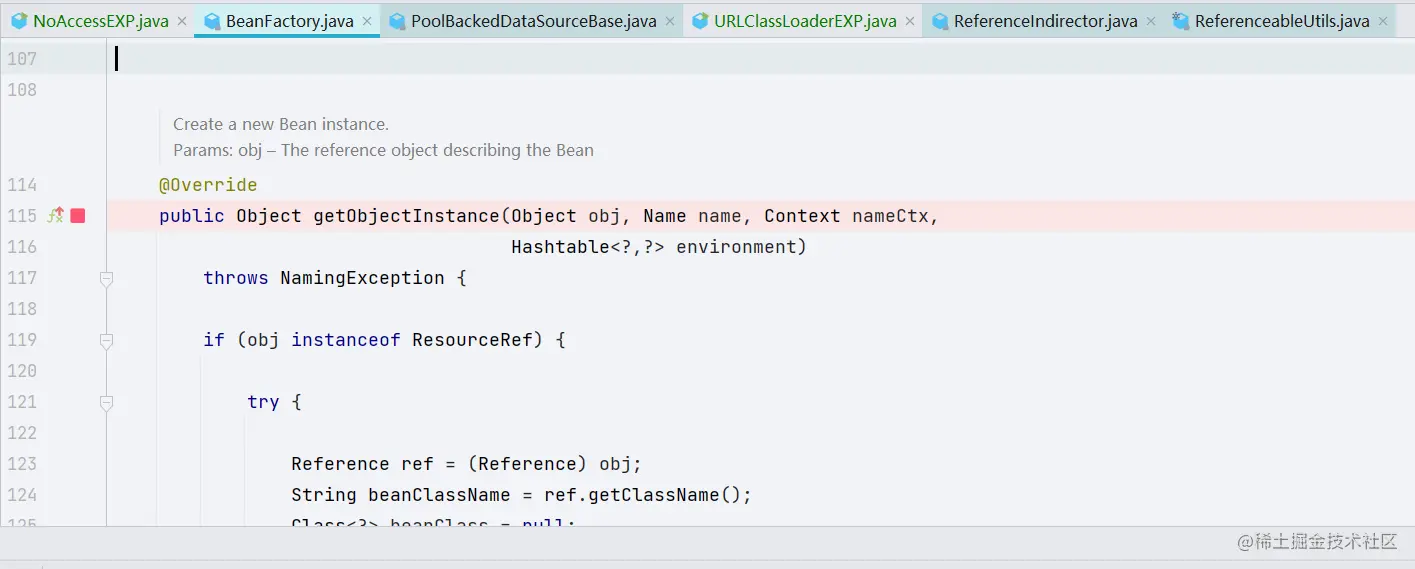Click the ReferenceableUtils.java file icon
The height and width of the screenshot is (569, 1415).
[1181, 21]
